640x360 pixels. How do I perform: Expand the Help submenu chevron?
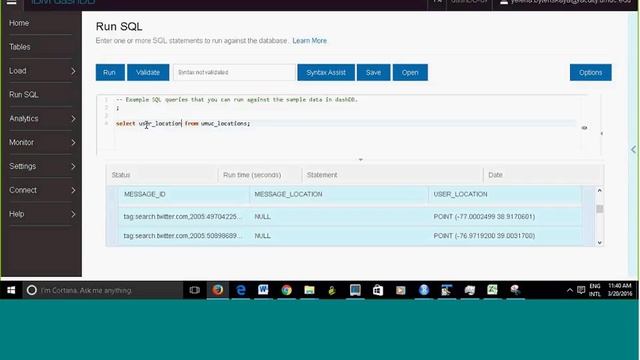pos(73,214)
